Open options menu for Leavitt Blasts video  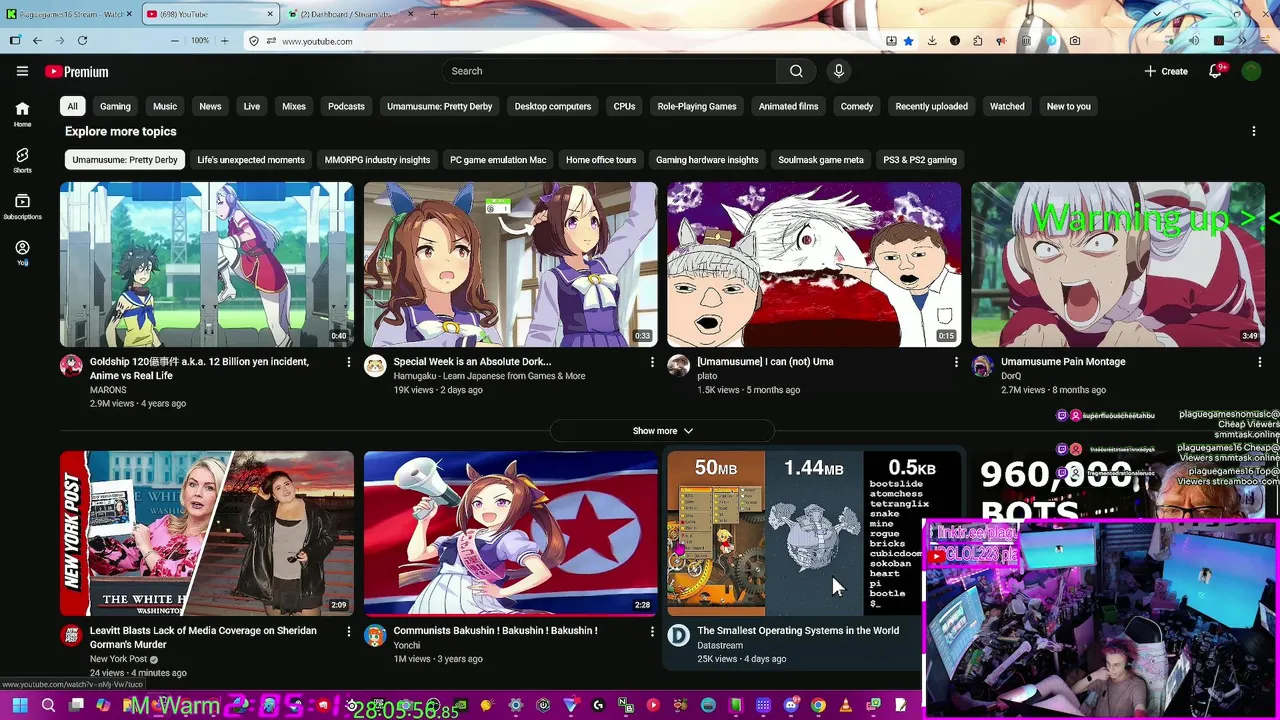click(x=348, y=631)
